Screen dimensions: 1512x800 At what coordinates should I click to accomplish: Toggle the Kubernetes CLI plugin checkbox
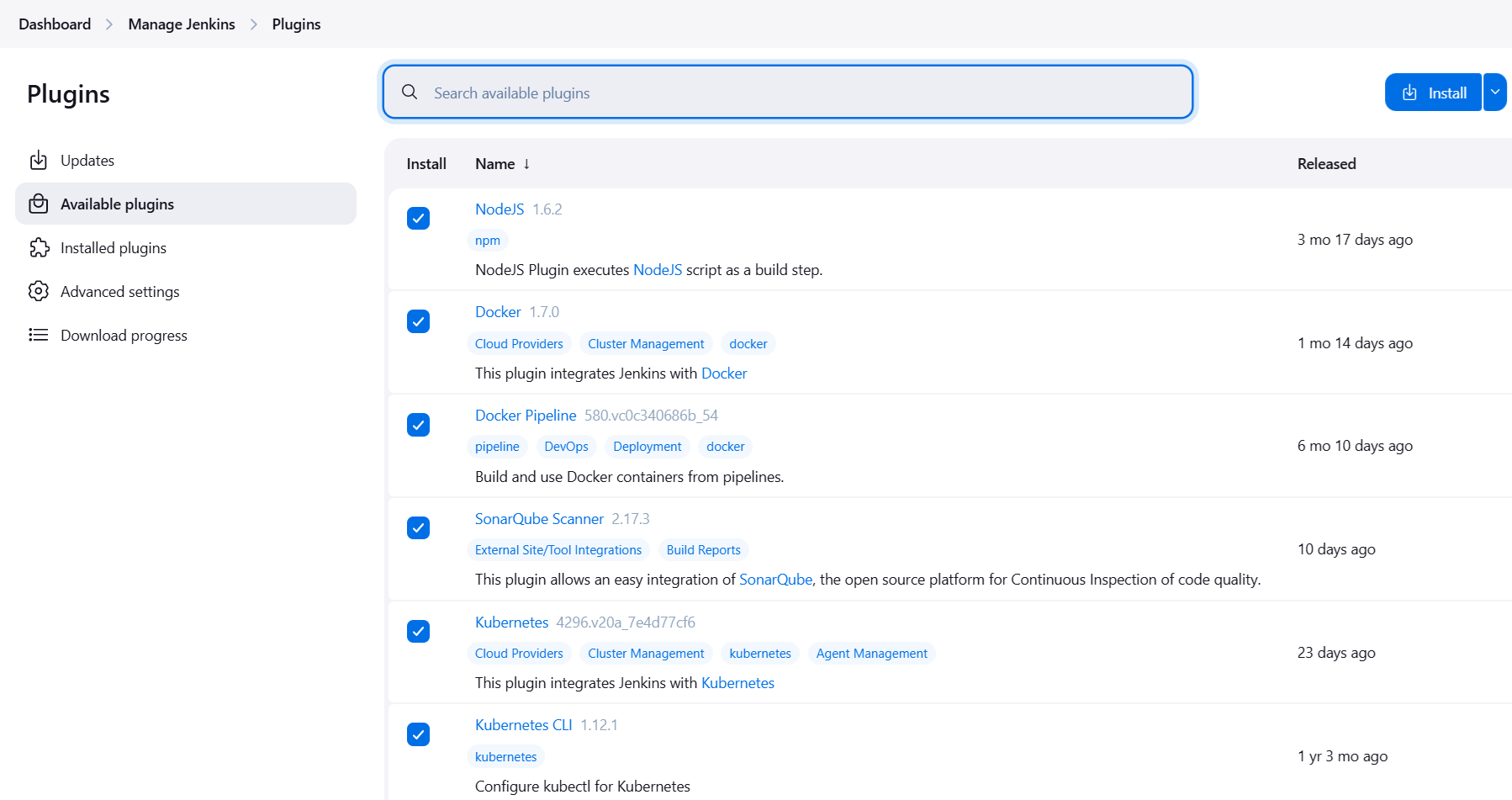click(x=419, y=734)
